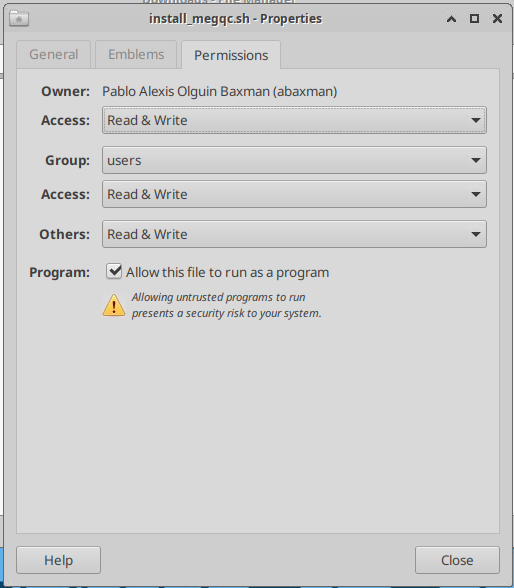Close the dialog using title bar X
The width and height of the screenshot is (514, 588).
coord(497,18)
